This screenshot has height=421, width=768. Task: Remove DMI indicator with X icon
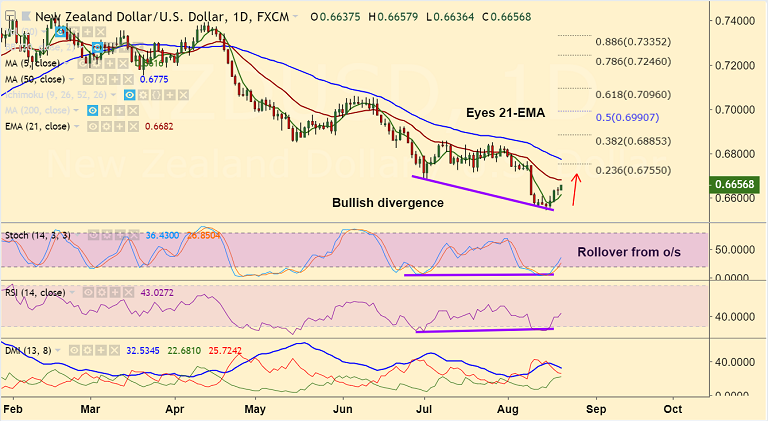coord(114,351)
